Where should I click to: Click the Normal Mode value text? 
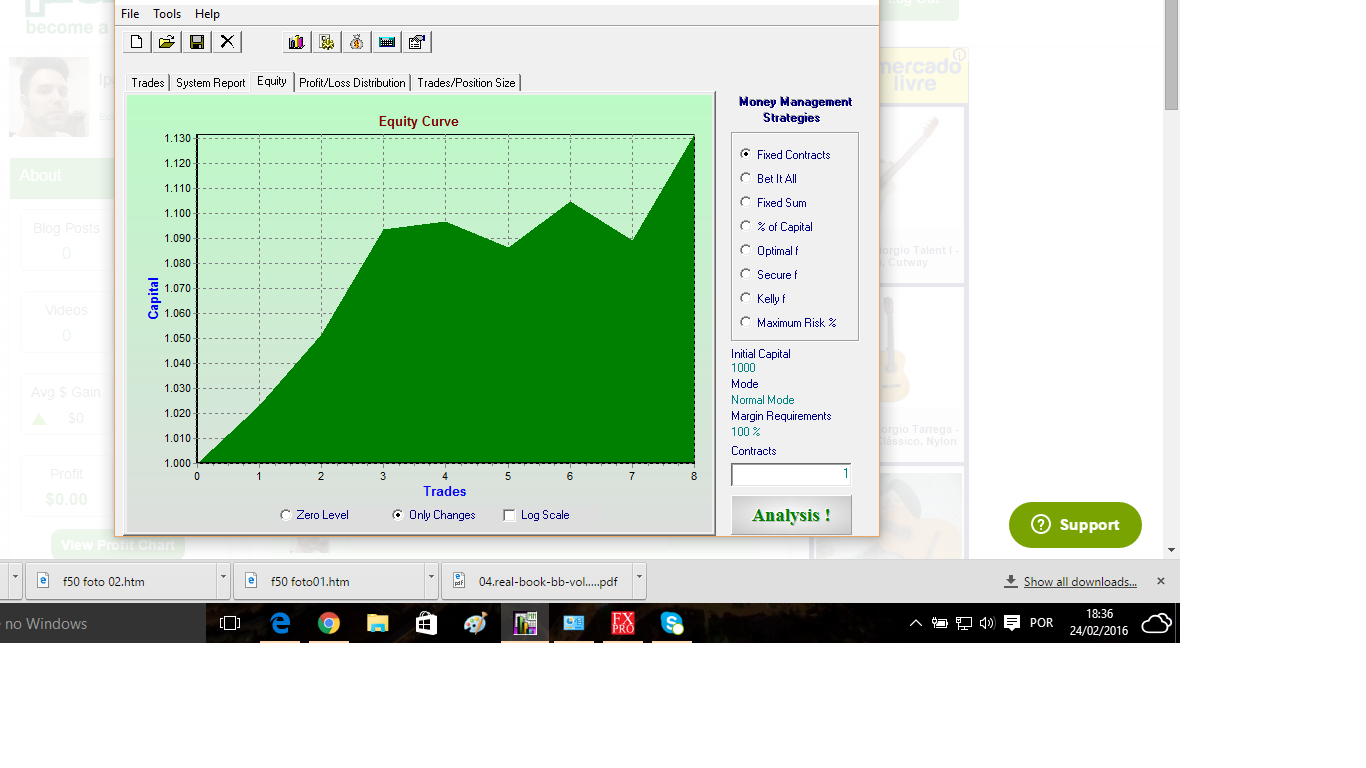pos(763,400)
